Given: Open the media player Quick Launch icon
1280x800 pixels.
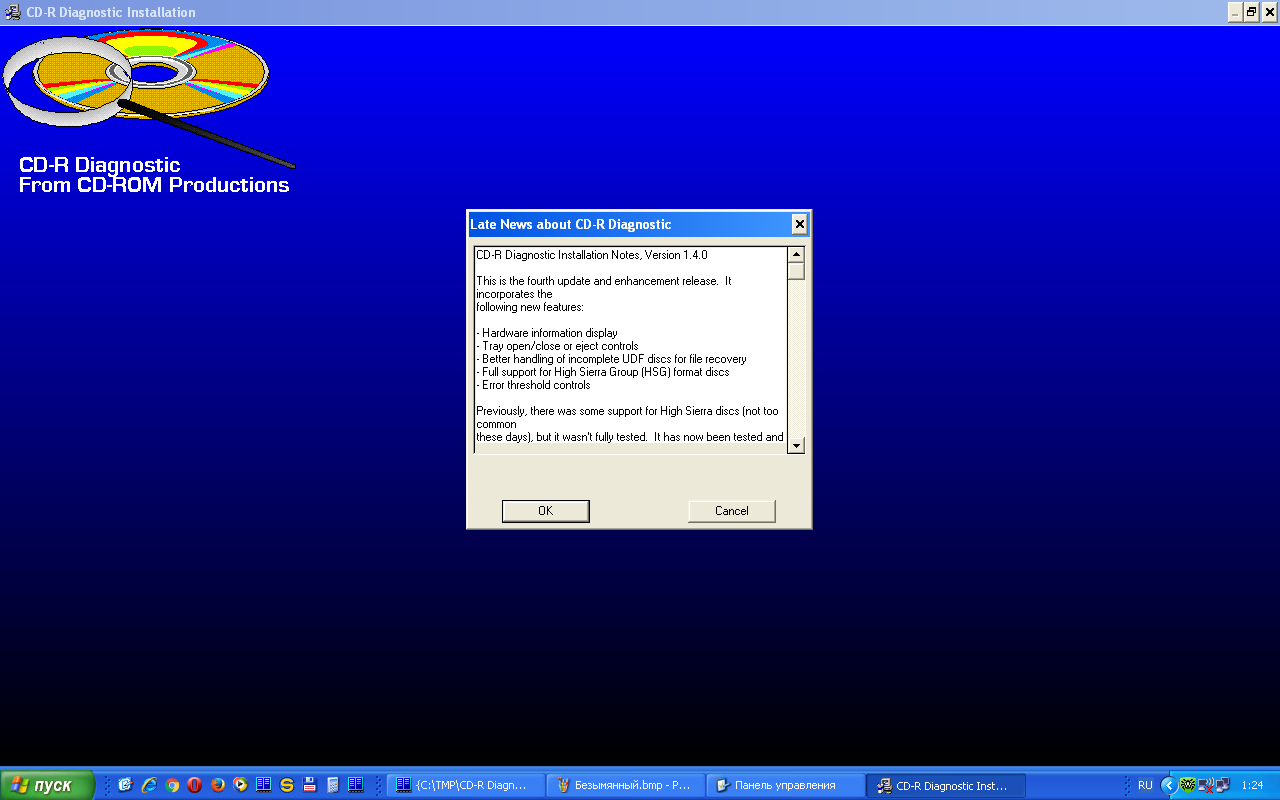Looking at the screenshot, I should pos(241,785).
